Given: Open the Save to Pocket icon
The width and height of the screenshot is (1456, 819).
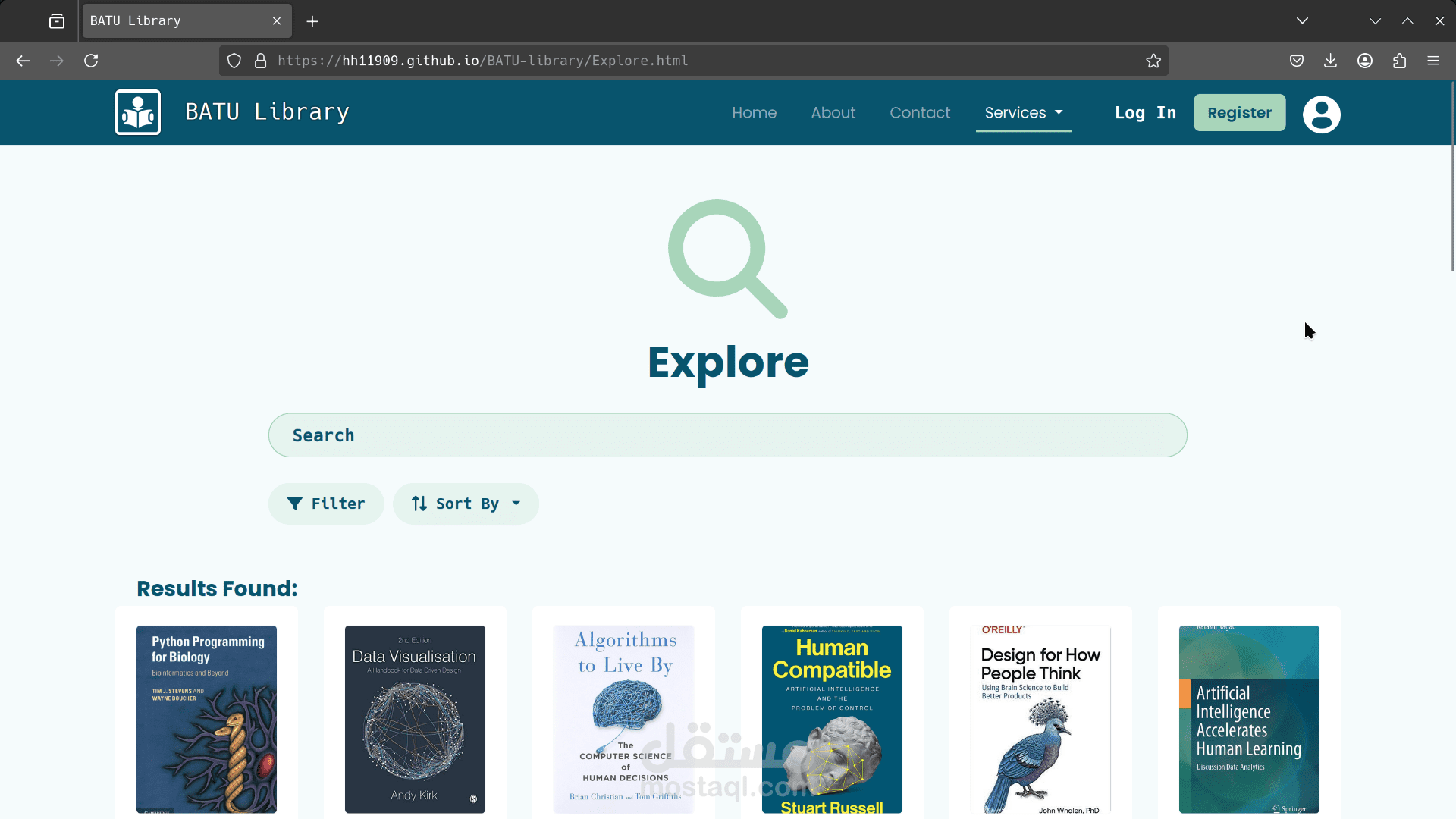Looking at the screenshot, I should tap(1297, 61).
